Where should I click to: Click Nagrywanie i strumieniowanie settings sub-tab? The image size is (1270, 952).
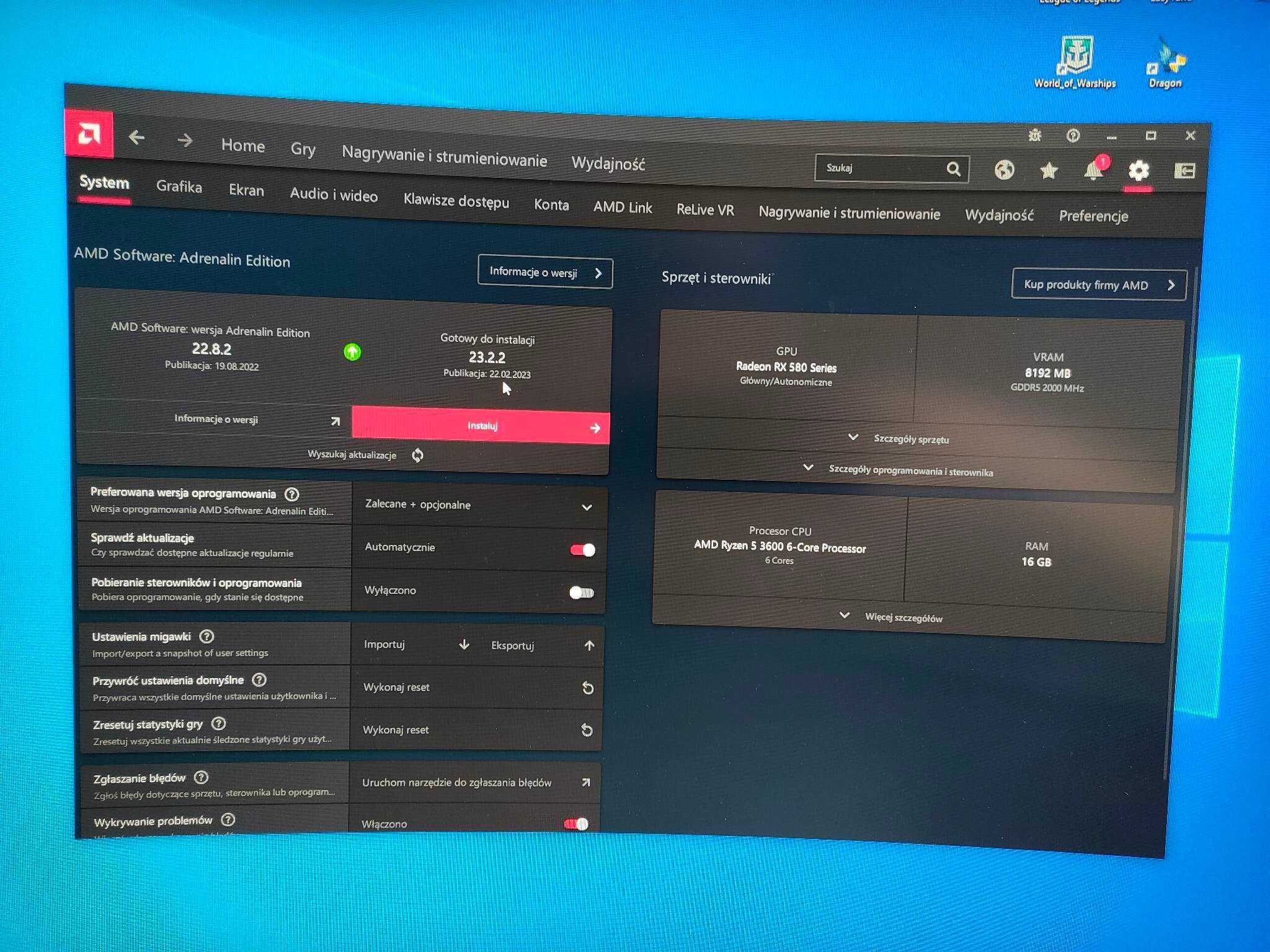(x=849, y=213)
